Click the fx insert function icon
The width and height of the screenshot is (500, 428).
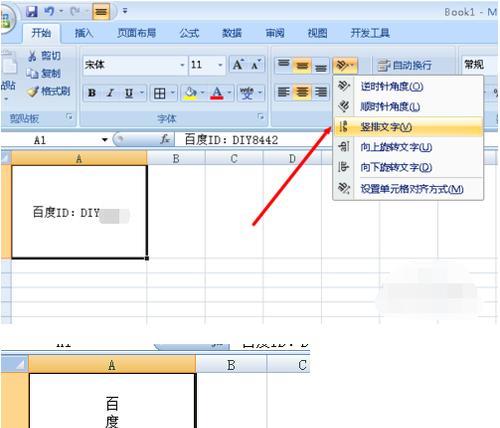165,139
